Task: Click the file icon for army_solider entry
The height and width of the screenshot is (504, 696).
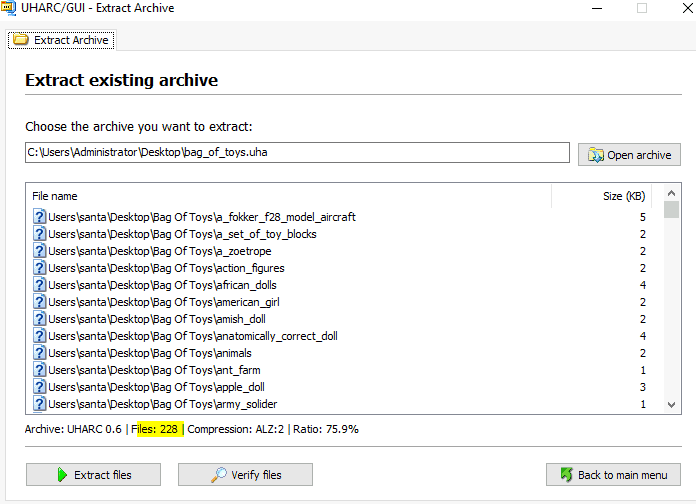Action: point(40,404)
